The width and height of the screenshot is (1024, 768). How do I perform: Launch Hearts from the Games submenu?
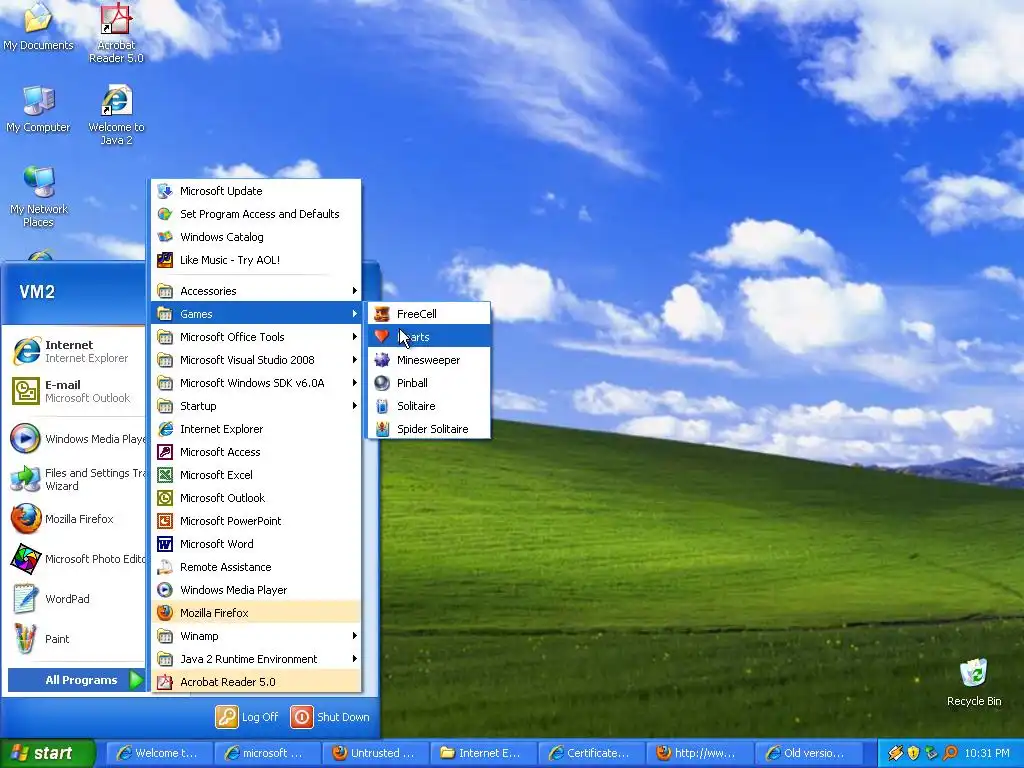429,337
